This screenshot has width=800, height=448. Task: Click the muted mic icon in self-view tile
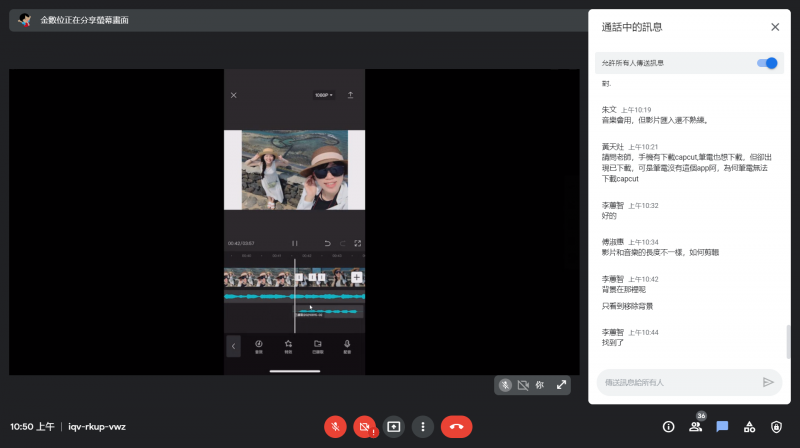(505, 385)
